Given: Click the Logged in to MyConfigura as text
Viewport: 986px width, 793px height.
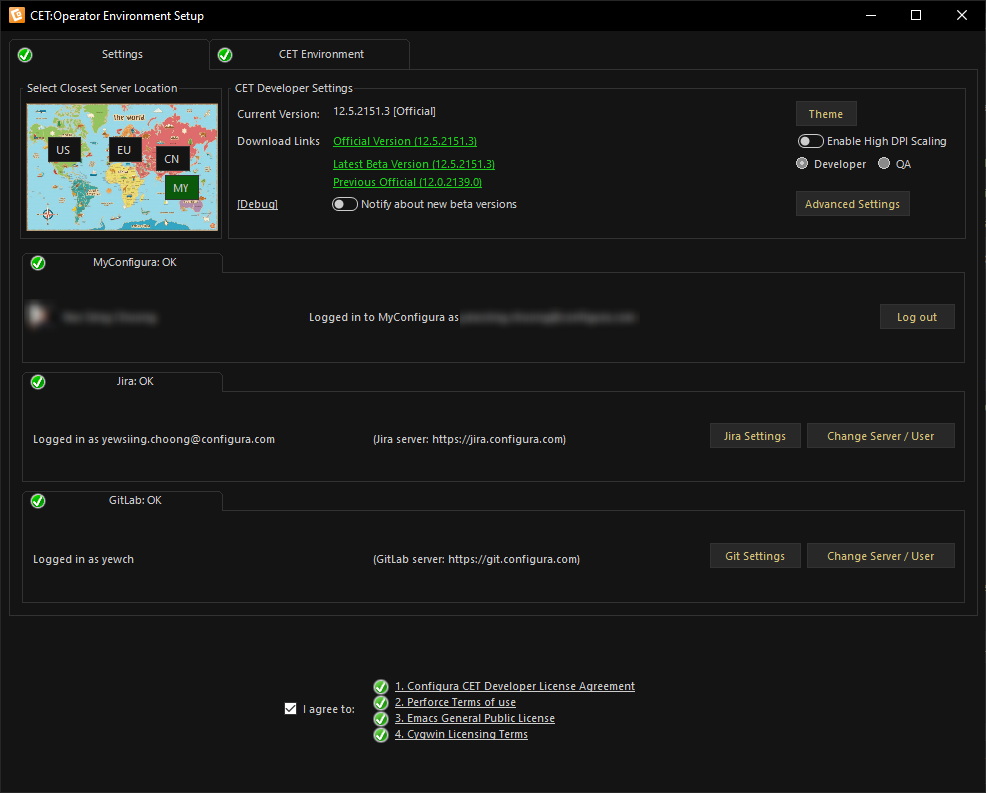Looking at the screenshot, I should (x=384, y=317).
